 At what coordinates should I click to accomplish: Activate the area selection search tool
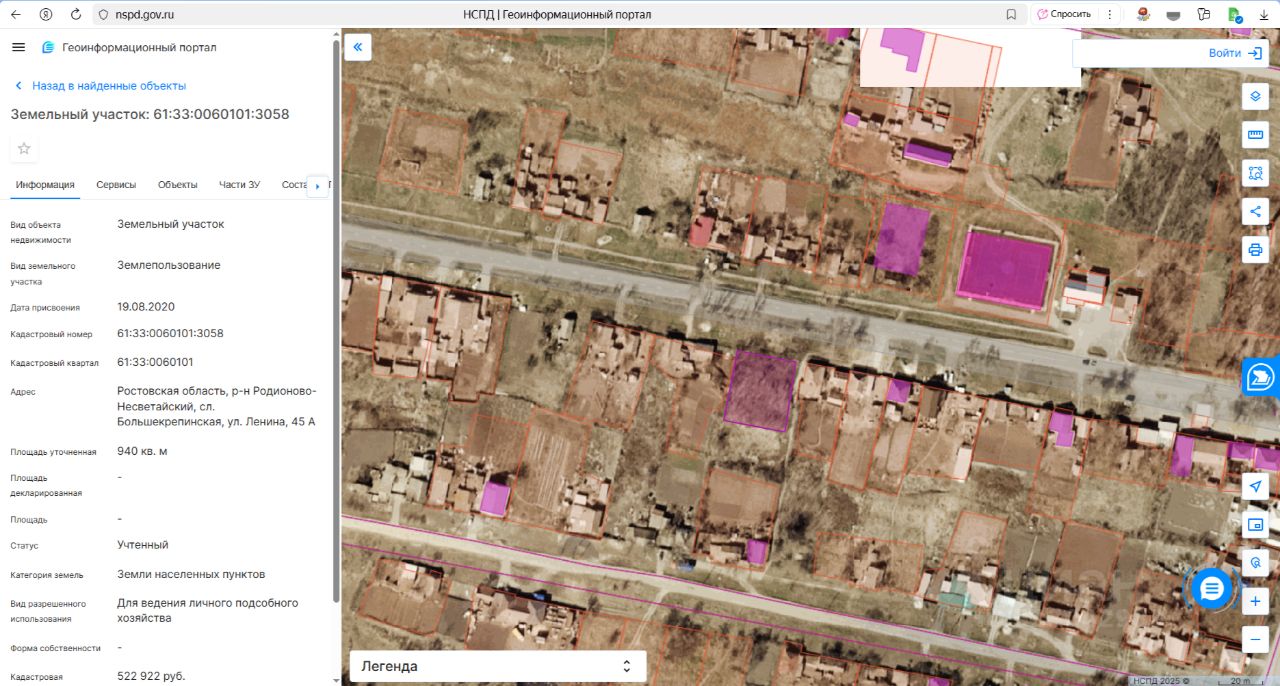[x=1256, y=173]
